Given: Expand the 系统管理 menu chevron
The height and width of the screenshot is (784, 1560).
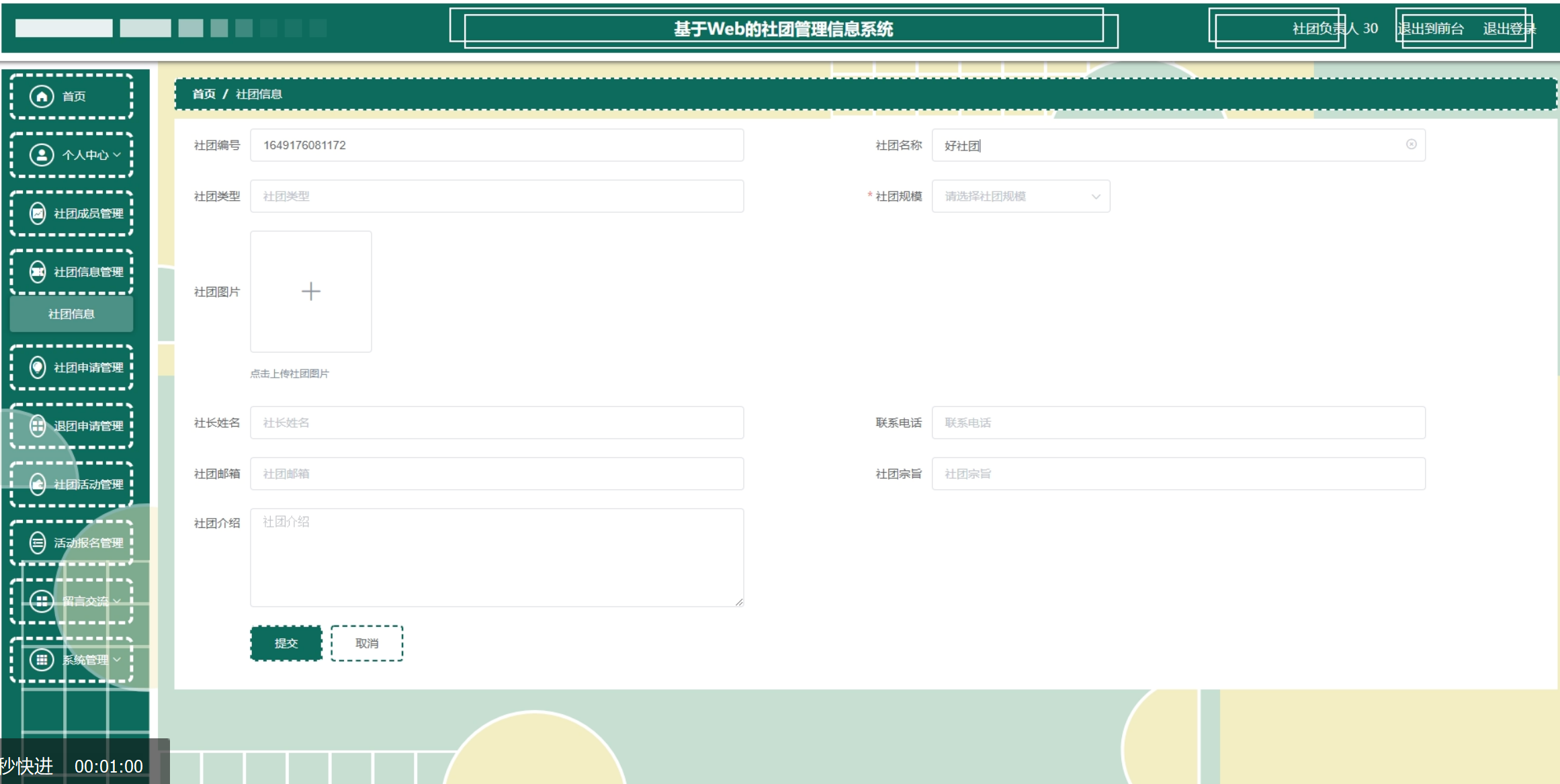Looking at the screenshot, I should [x=118, y=660].
